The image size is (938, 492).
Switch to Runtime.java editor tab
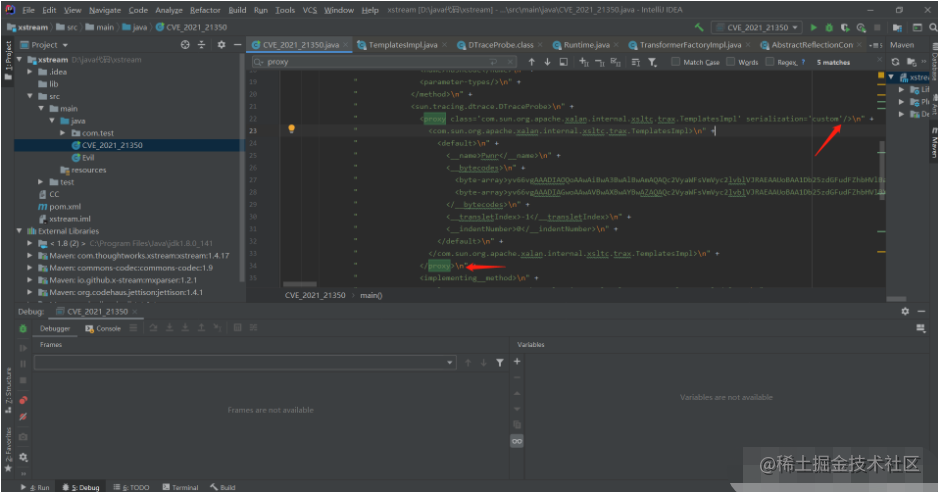tap(586, 45)
